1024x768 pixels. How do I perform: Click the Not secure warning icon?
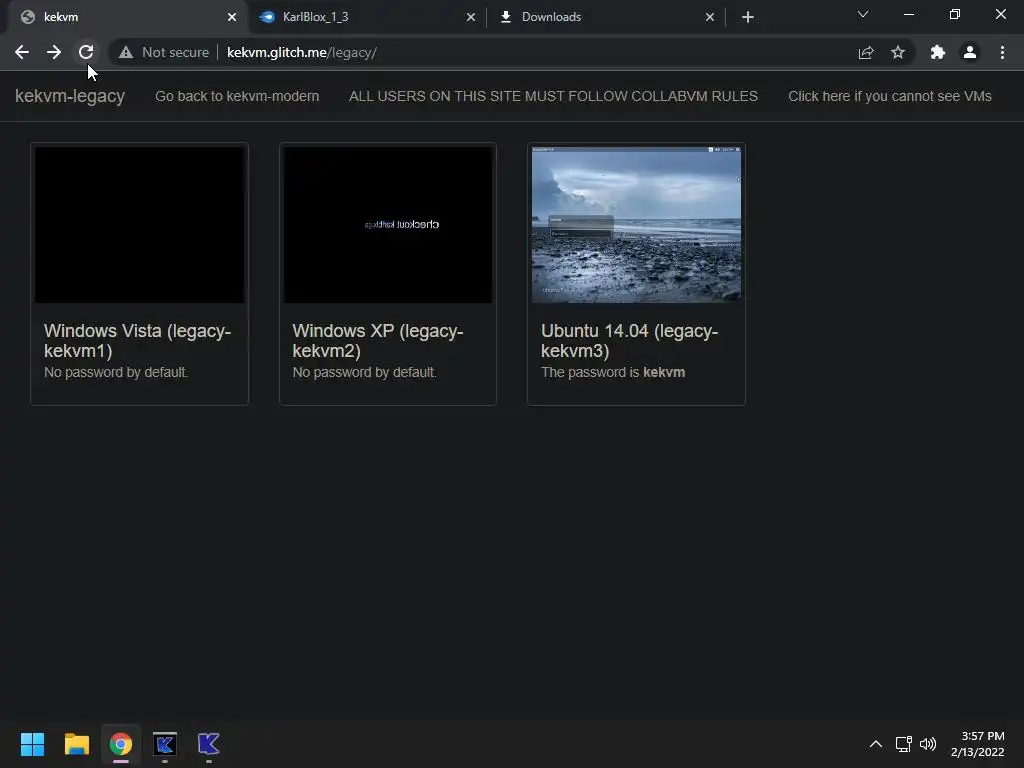click(126, 52)
